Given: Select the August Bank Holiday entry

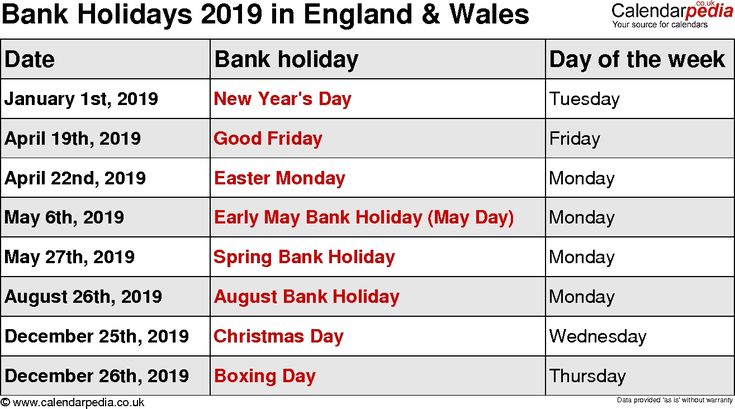Looking at the screenshot, I should (x=306, y=297).
